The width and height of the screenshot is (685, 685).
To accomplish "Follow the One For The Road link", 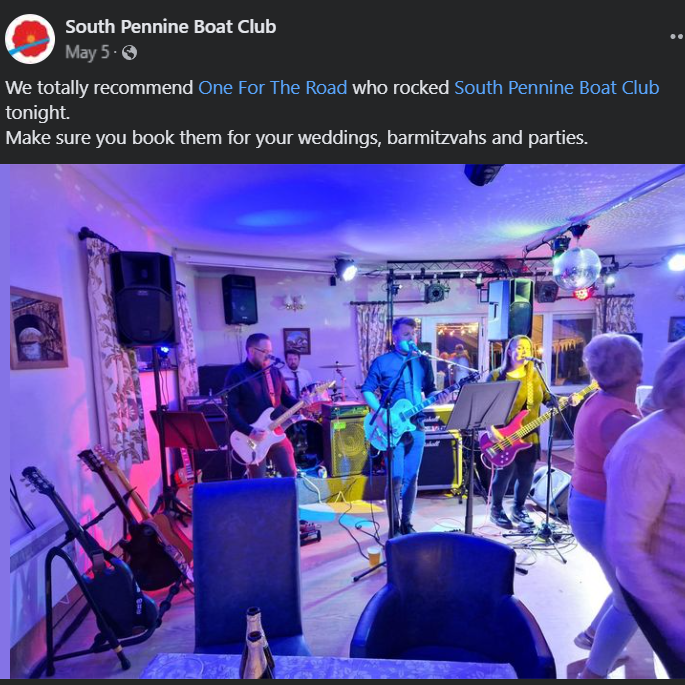I will click(x=273, y=88).
